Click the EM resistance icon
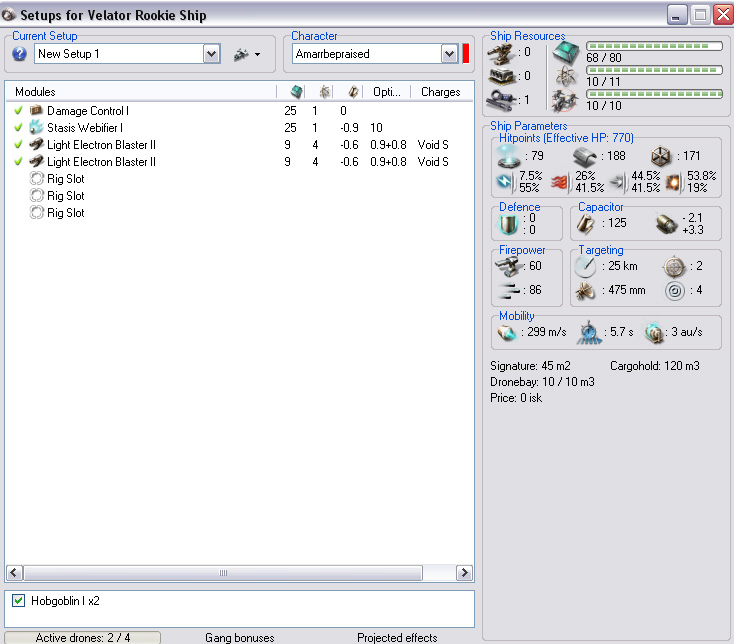The image size is (734, 644). click(x=505, y=182)
